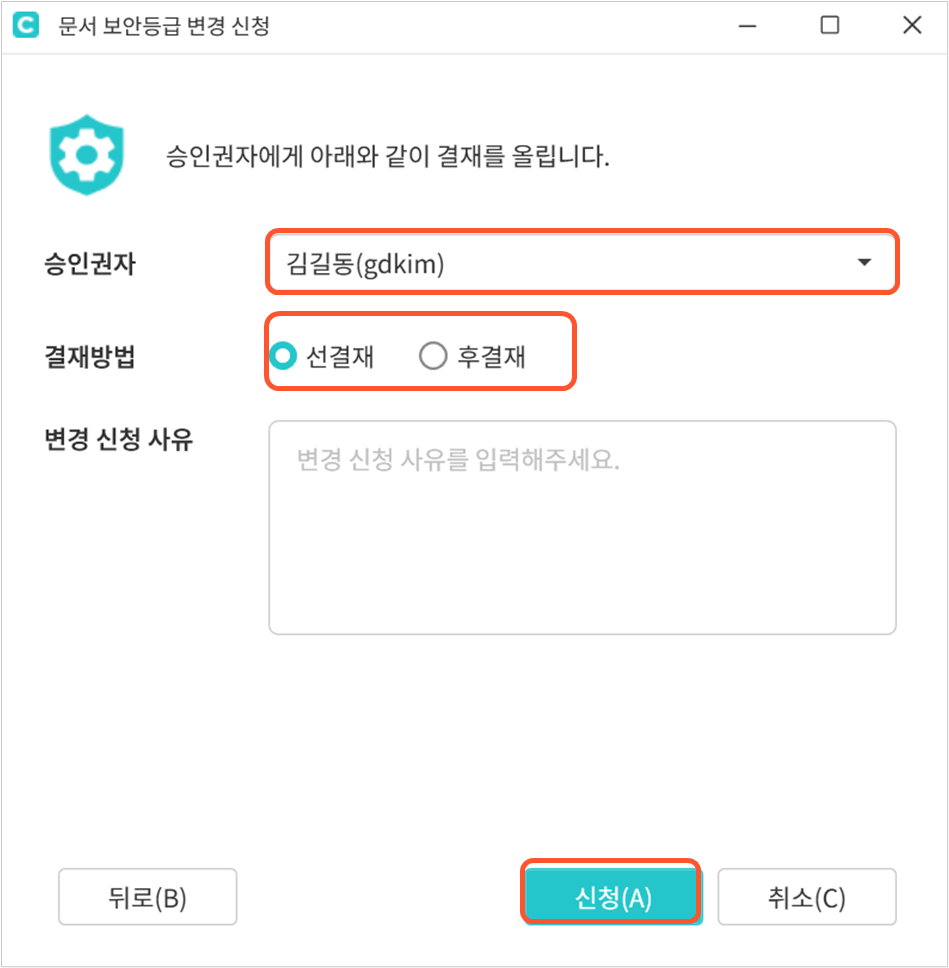Click the 승인권자에게 결재 안내 message text

click(x=387, y=157)
